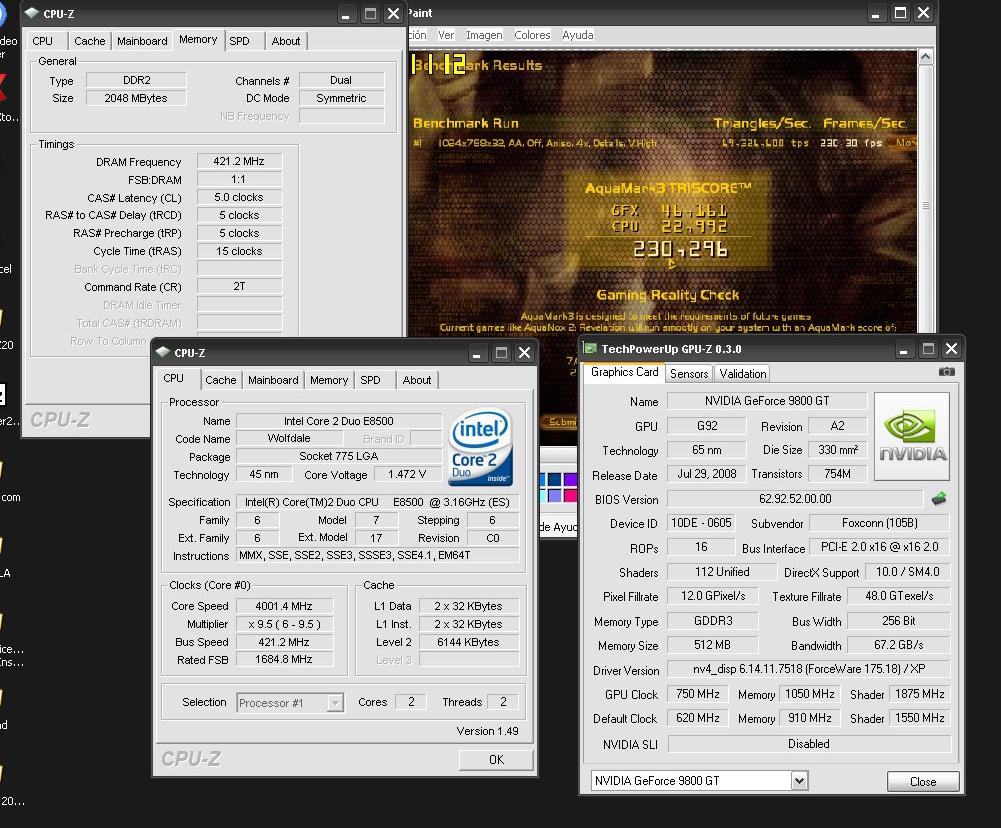The width and height of the screenshot is (1001, 828).
Task: Click the green BIOS save chip icon
Action: click(x=938, y=499)
